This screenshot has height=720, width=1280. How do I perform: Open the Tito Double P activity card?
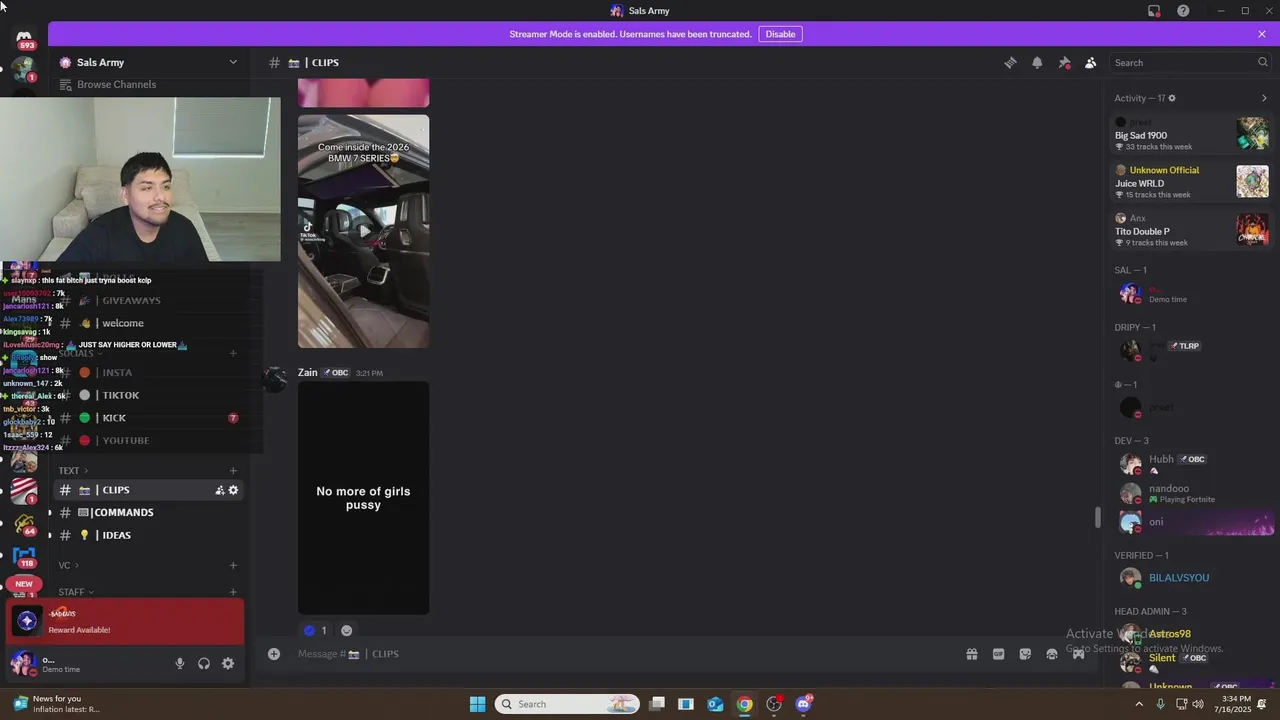click(x=1191, y=230)
